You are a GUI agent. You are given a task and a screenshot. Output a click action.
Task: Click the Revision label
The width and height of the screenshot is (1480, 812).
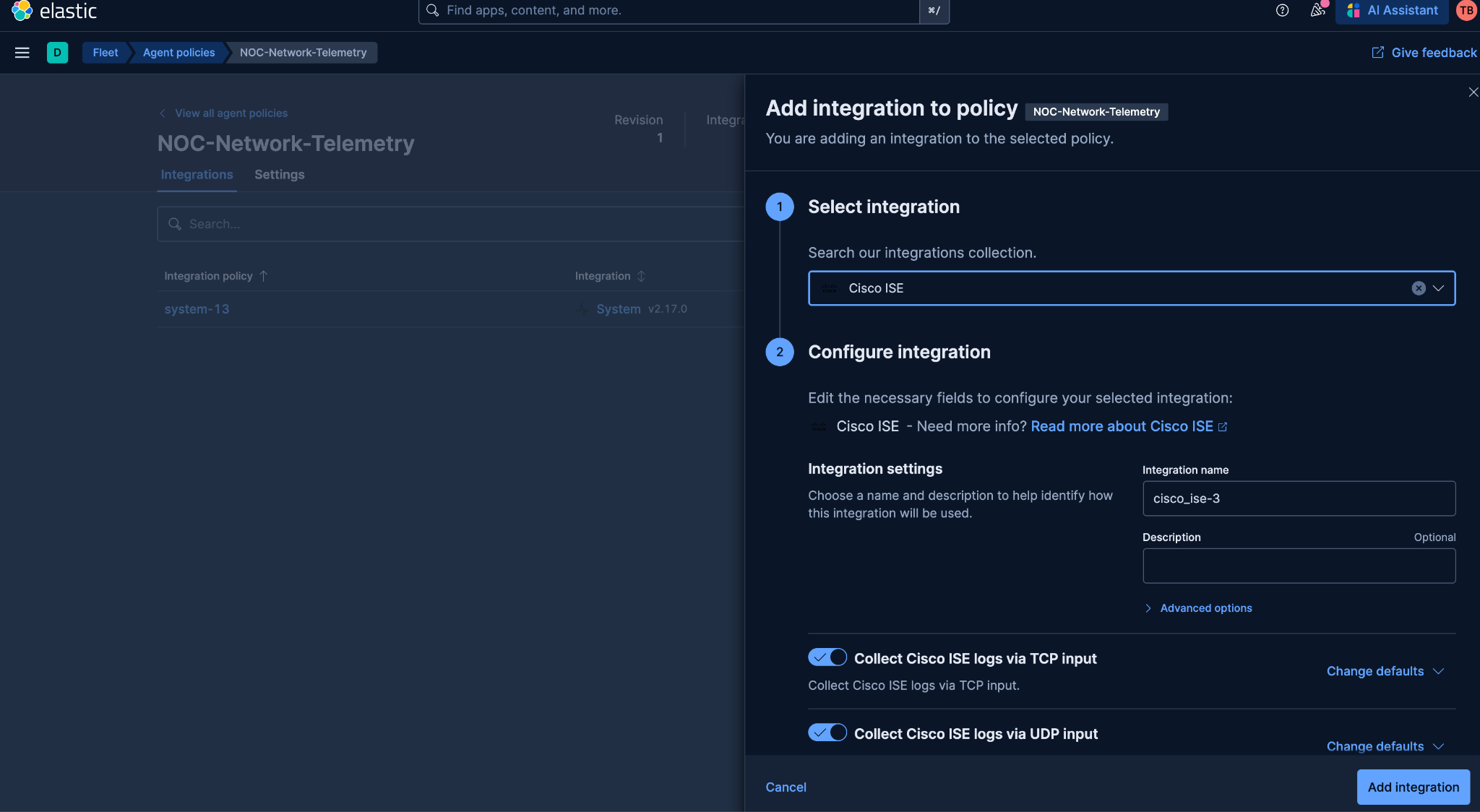[x=638, y=120]
